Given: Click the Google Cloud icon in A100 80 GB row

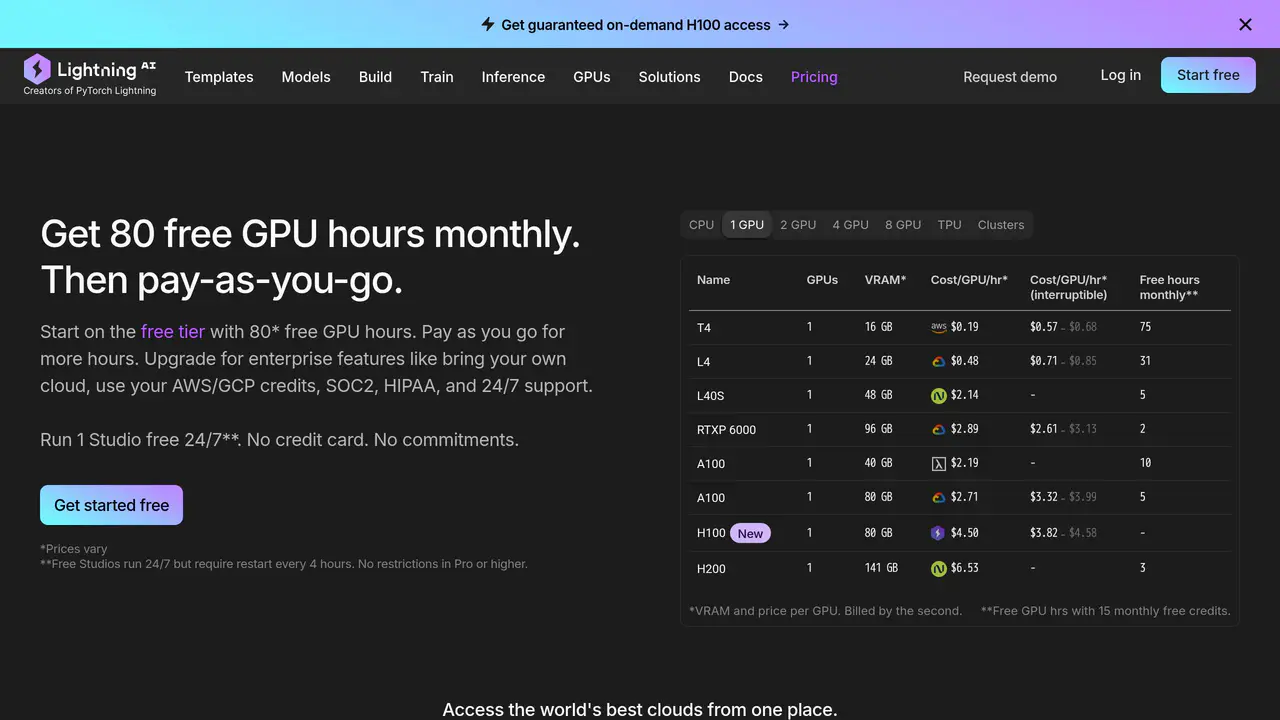Looking at the screenshot, I should pyautogui.click(x=938, y=497).
